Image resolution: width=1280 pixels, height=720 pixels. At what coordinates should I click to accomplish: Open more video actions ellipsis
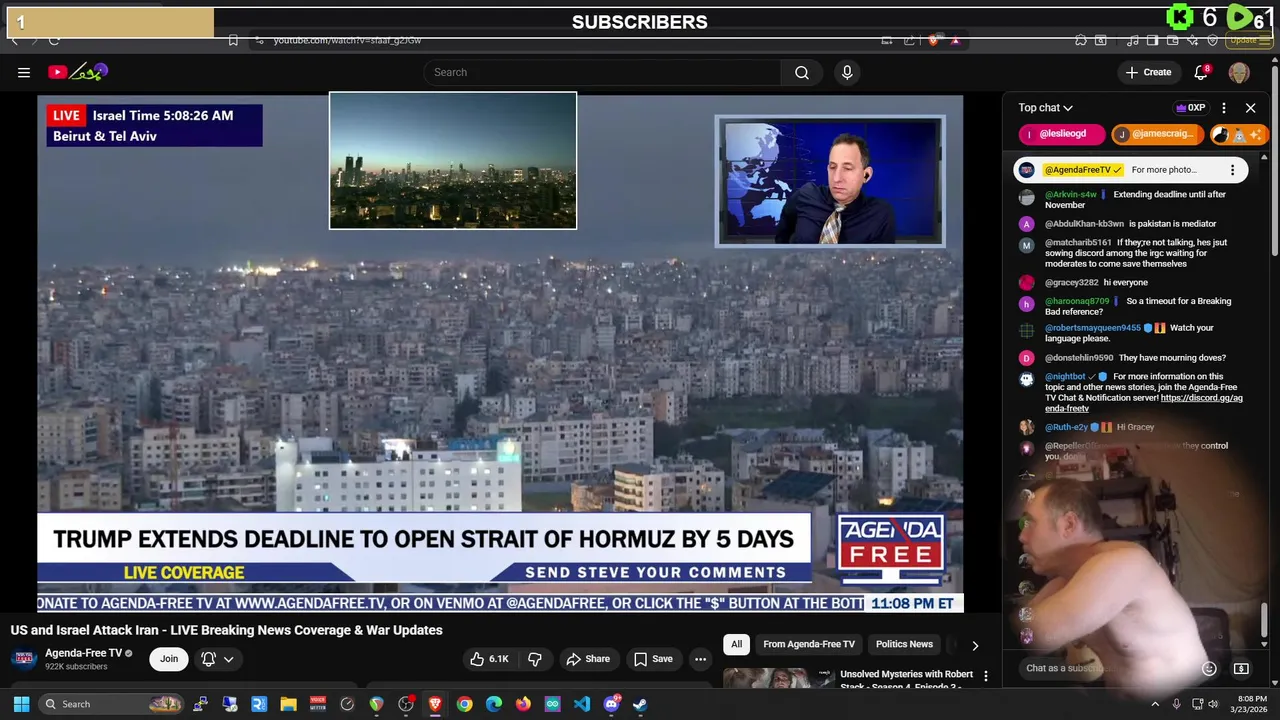pos(700,659)
